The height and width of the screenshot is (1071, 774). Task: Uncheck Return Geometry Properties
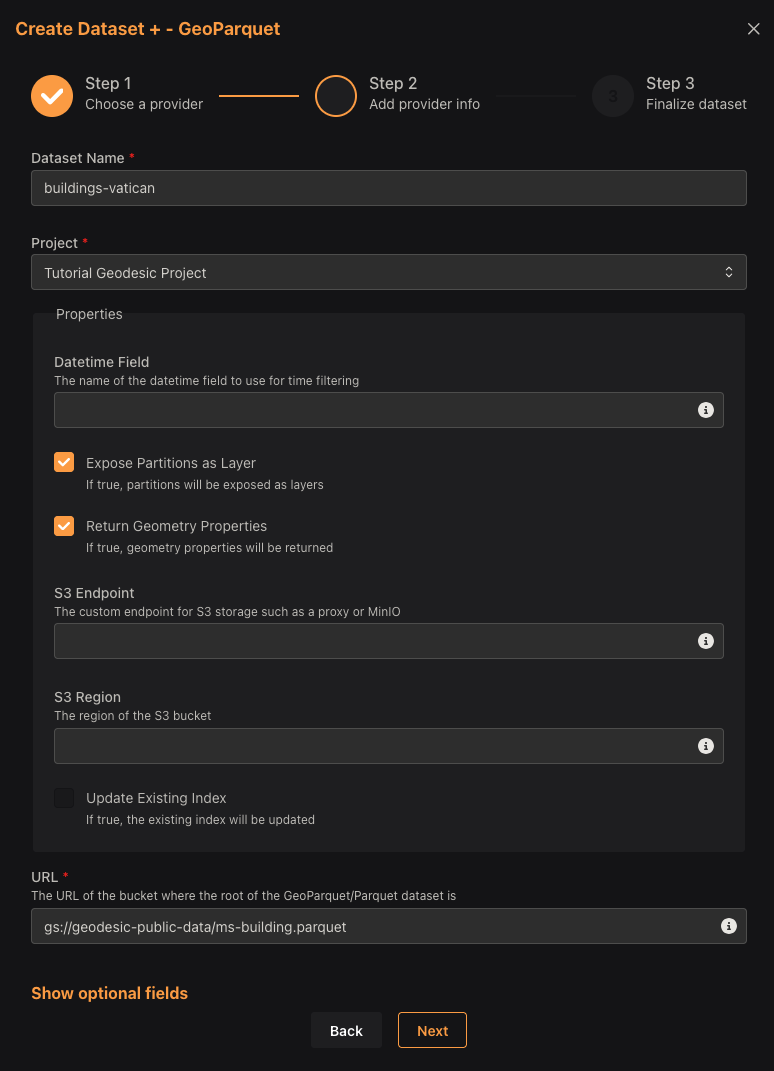64,526
